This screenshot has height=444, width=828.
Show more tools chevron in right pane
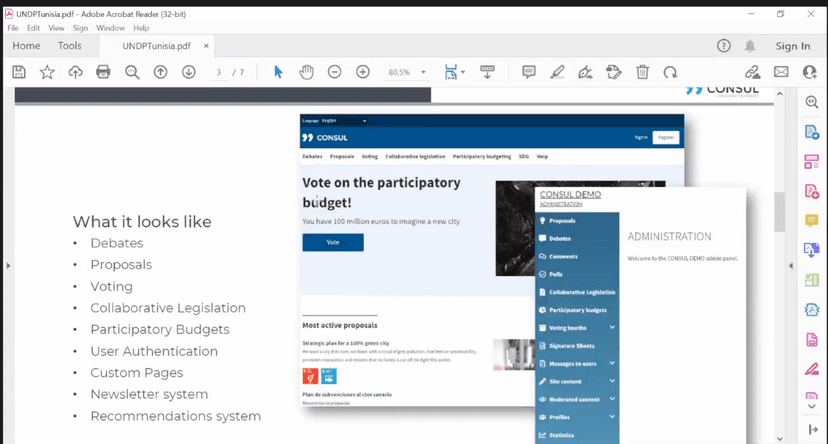tap(812, 407)
